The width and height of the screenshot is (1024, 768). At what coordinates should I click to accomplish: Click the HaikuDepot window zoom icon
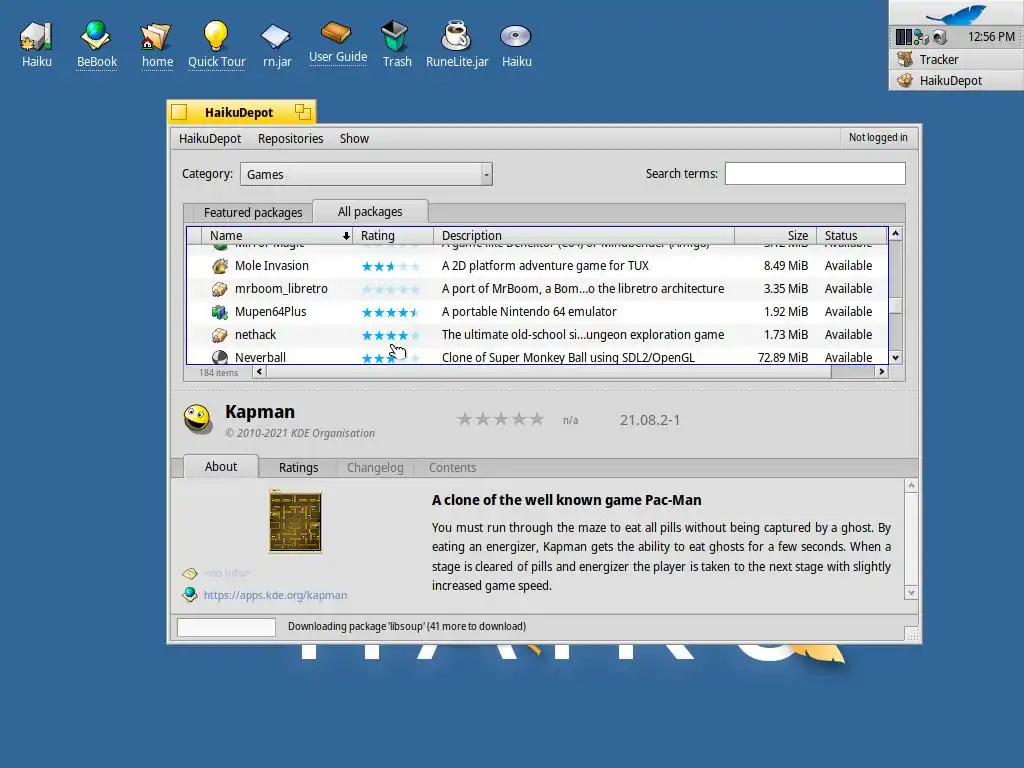point(302,112)
